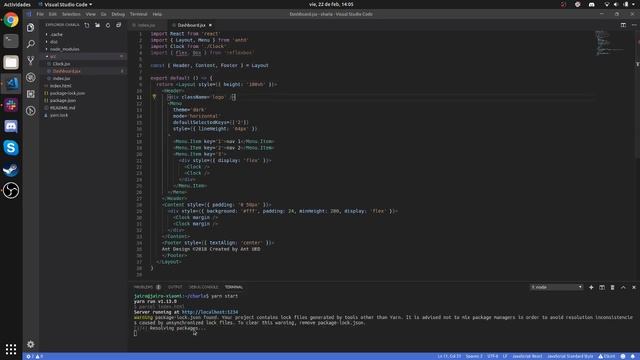Switch to the Debug Console panel tab
Image resolution: width=640 pixels, height=360 pixels.
pos(203,287)
